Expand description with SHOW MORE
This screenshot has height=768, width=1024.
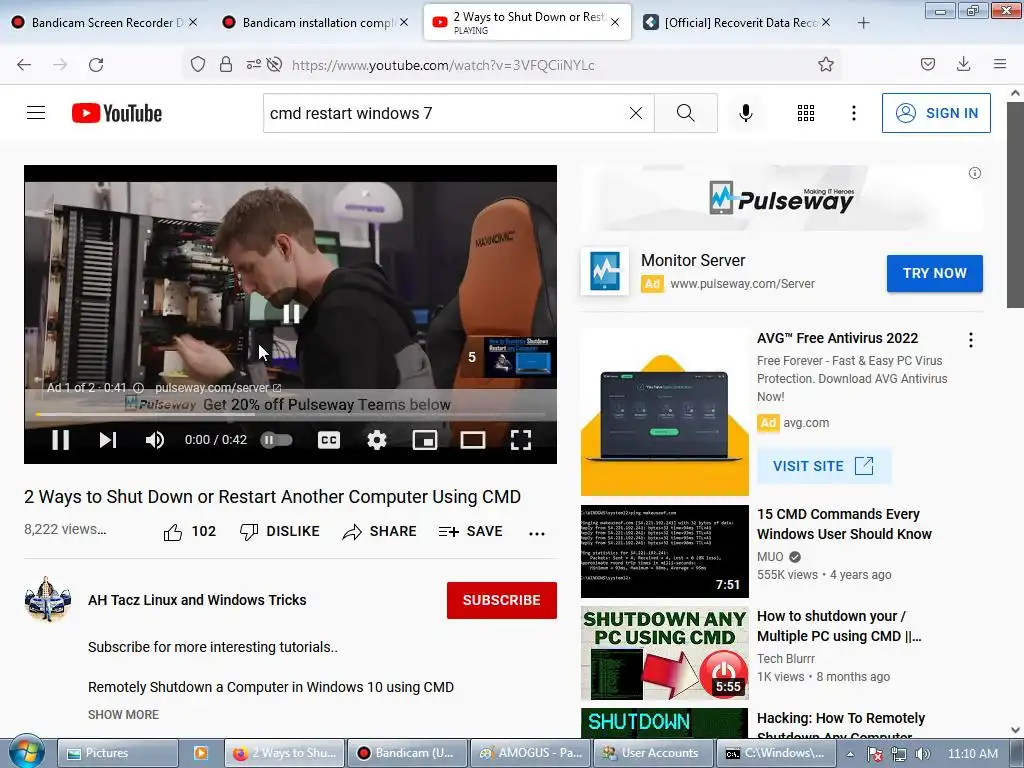tap(123, 714)
